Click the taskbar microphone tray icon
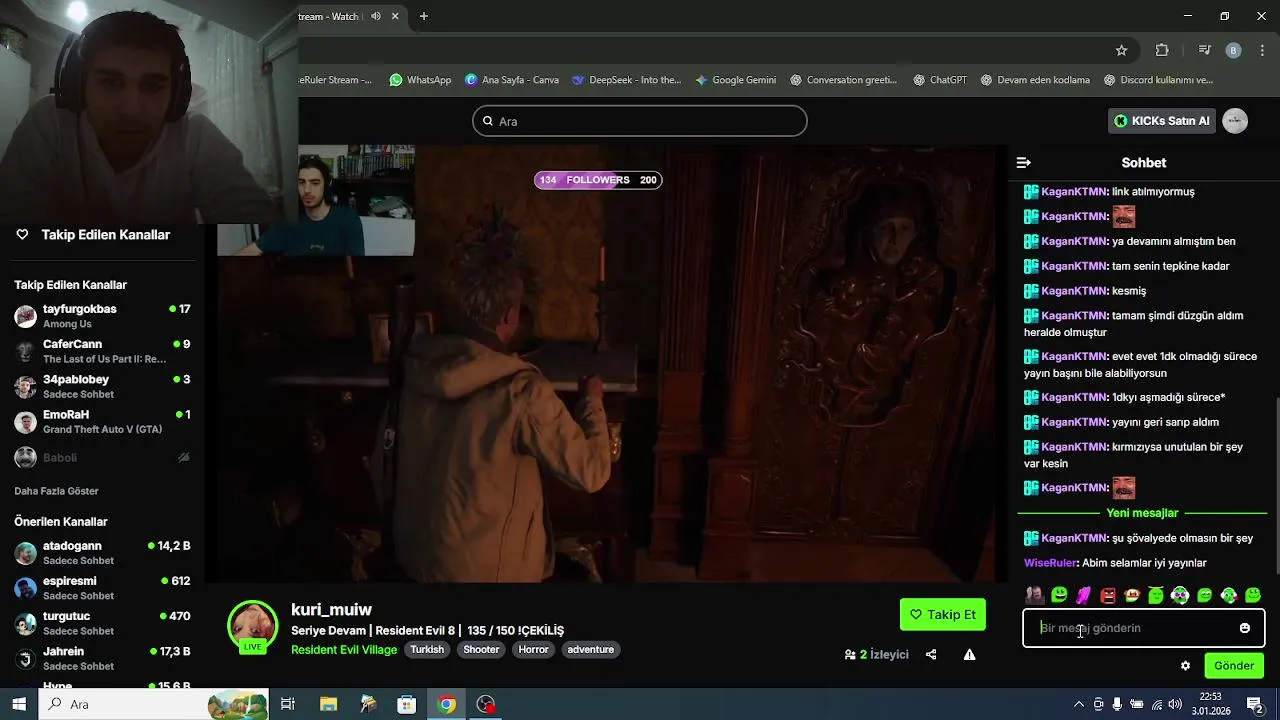 click(1117, 704)
